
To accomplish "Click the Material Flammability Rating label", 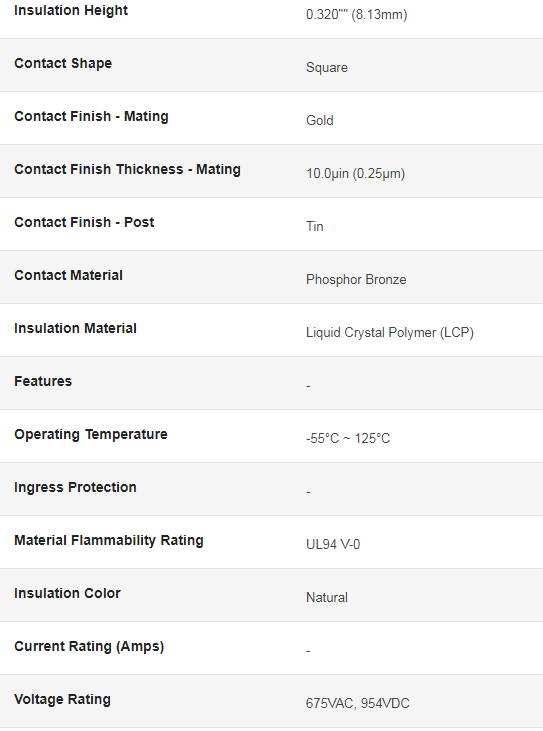I will pos(109,540).
